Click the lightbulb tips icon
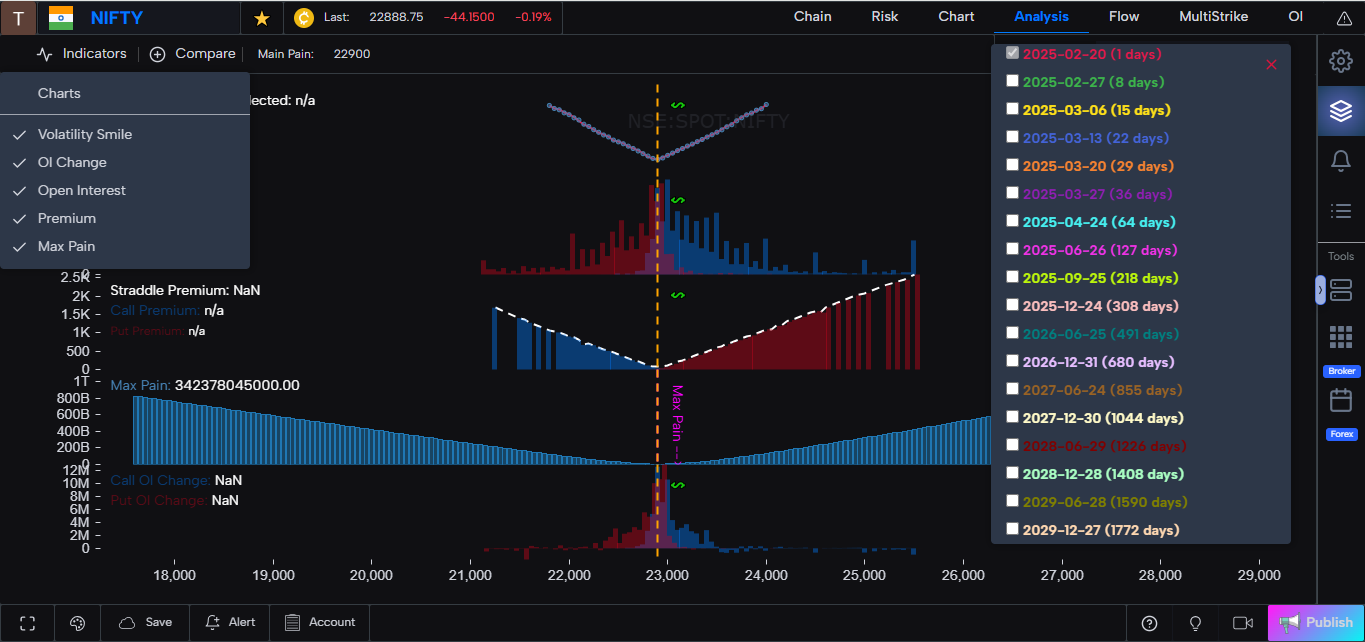Image resolution: width=1365 pixels, height=642 pixels. 1196,622
